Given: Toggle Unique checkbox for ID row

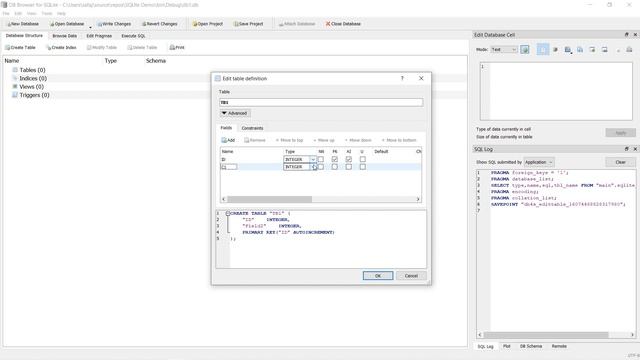Looking at the screenshot, I should point(362,159).
